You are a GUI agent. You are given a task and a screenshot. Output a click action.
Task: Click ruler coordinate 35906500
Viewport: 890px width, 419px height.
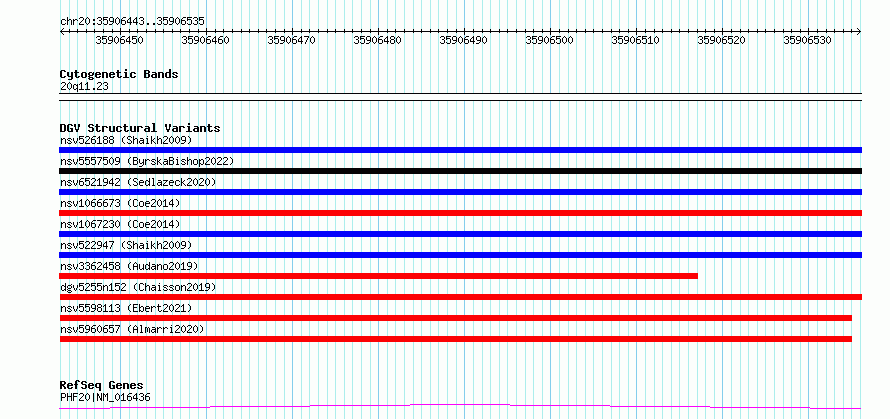point(549,40)
